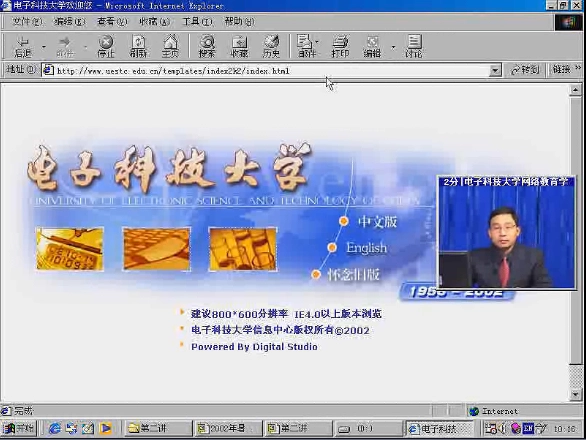Click the Back (后退) toolbar button
Viewport: 586px width, 440px height.
point(22,46)
